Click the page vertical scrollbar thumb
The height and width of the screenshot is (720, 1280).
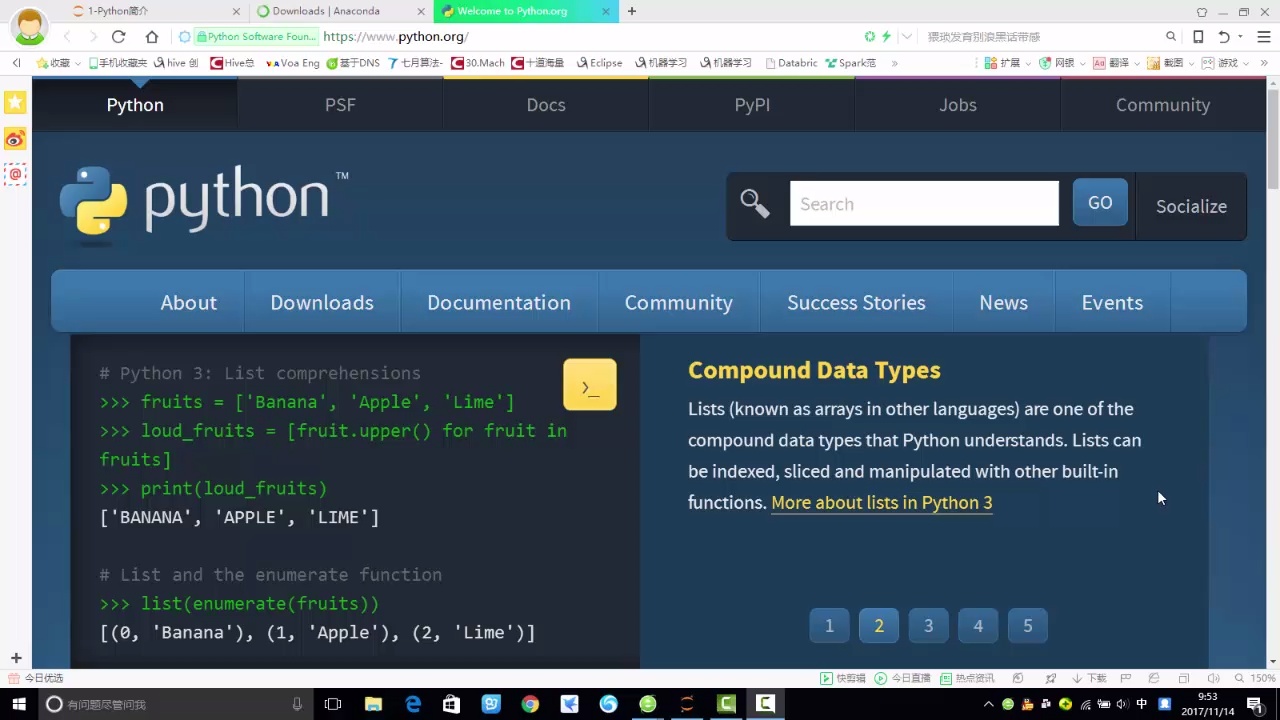point(1273,138)
